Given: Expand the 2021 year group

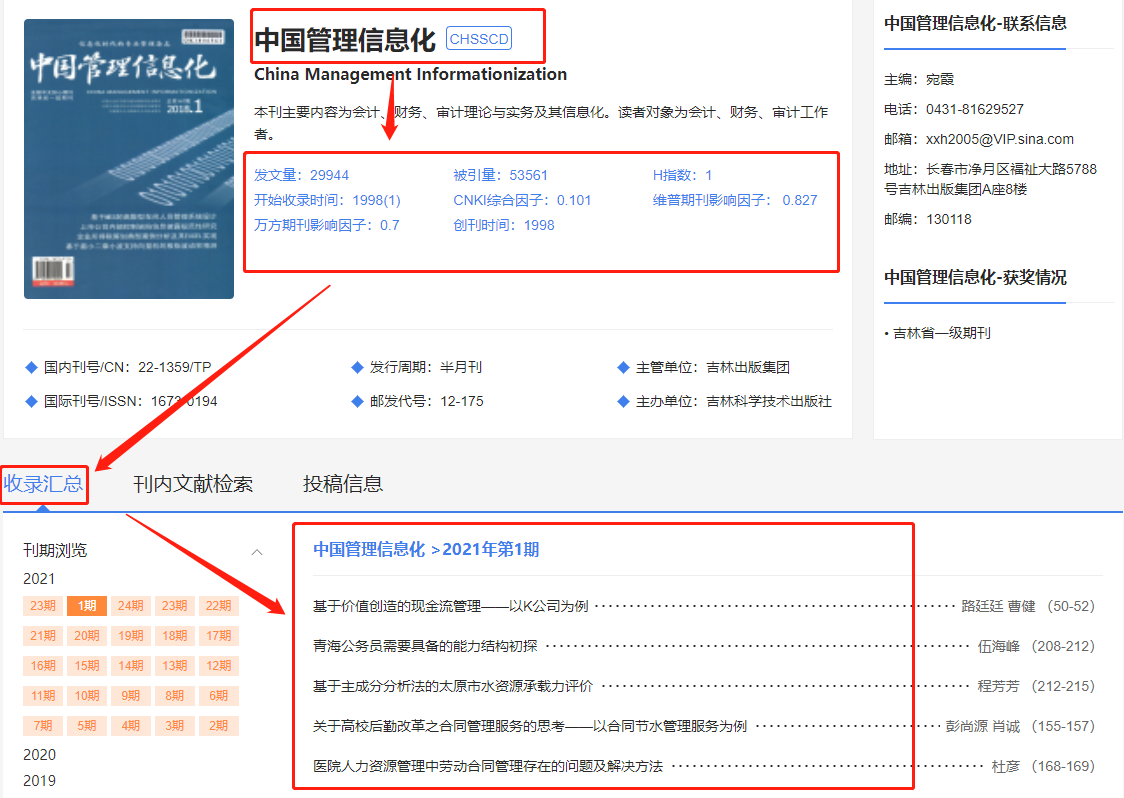Looking at the screenshot, I should [x=39, y=579].
